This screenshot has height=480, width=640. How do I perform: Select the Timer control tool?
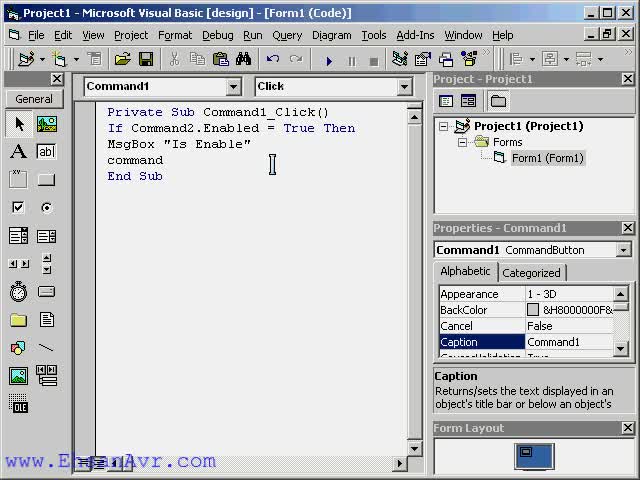click(19, 291)
